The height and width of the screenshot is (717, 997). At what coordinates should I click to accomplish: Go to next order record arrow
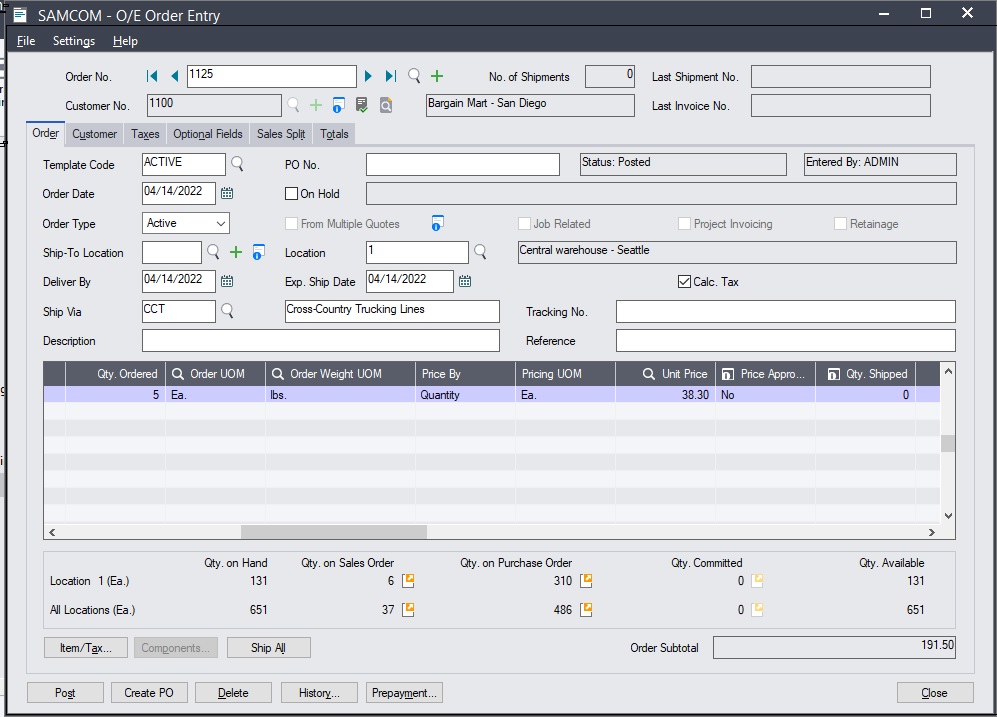pyautogui.click(x=368, y=76)
